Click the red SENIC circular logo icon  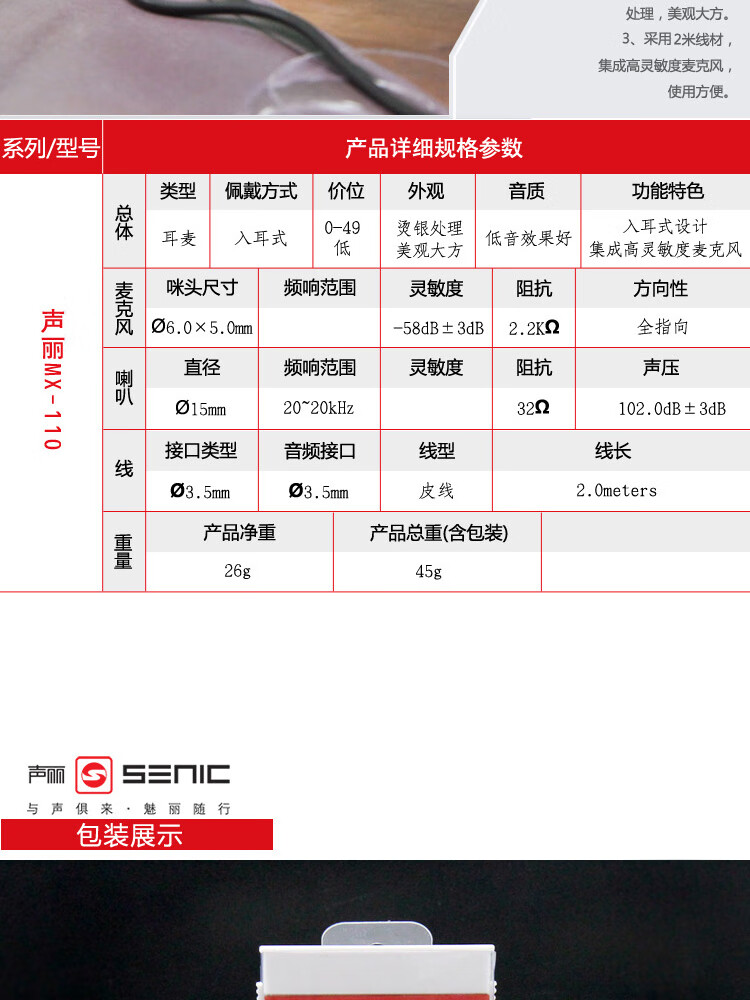(94, 775)
